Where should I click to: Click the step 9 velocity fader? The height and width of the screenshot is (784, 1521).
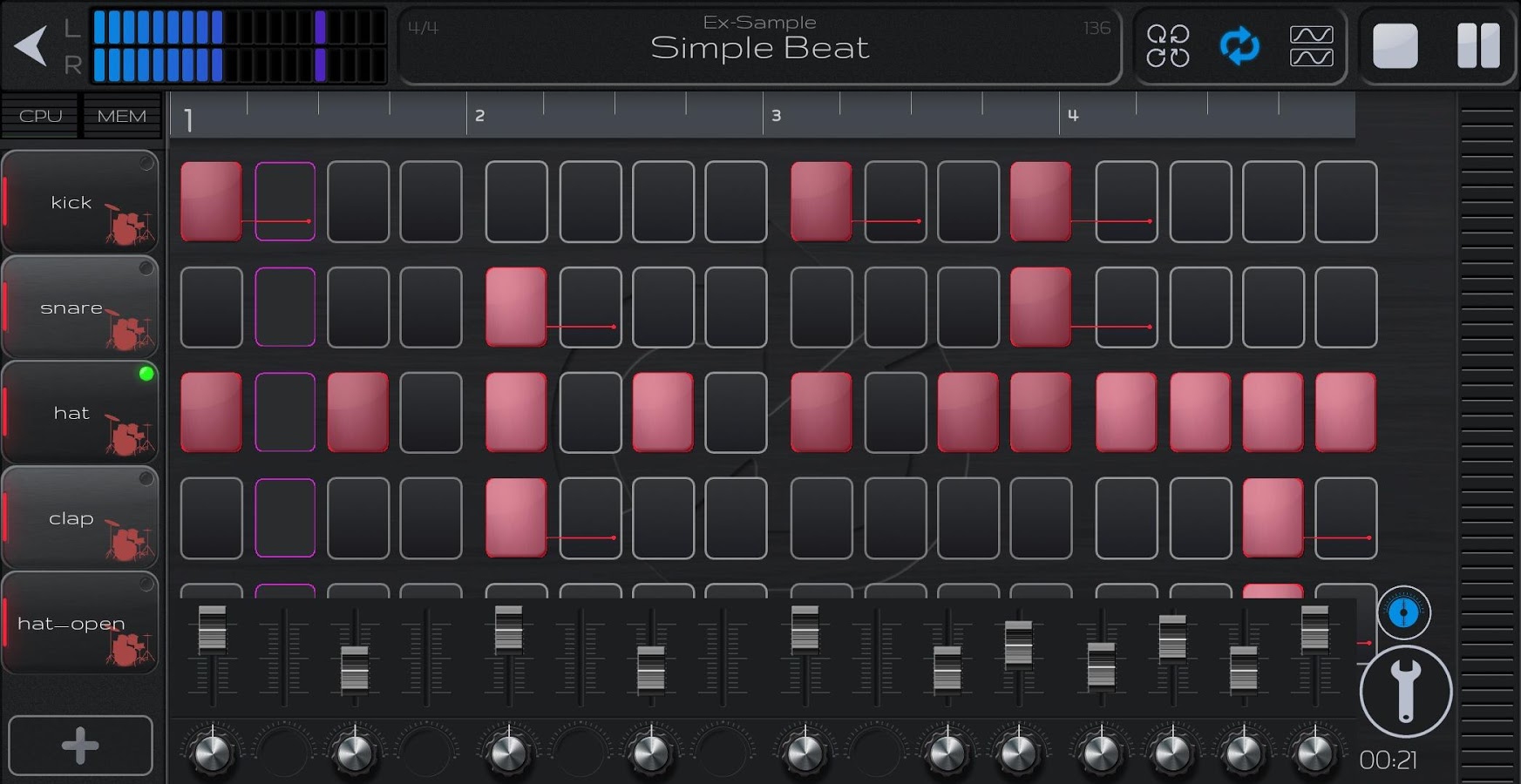805,629
